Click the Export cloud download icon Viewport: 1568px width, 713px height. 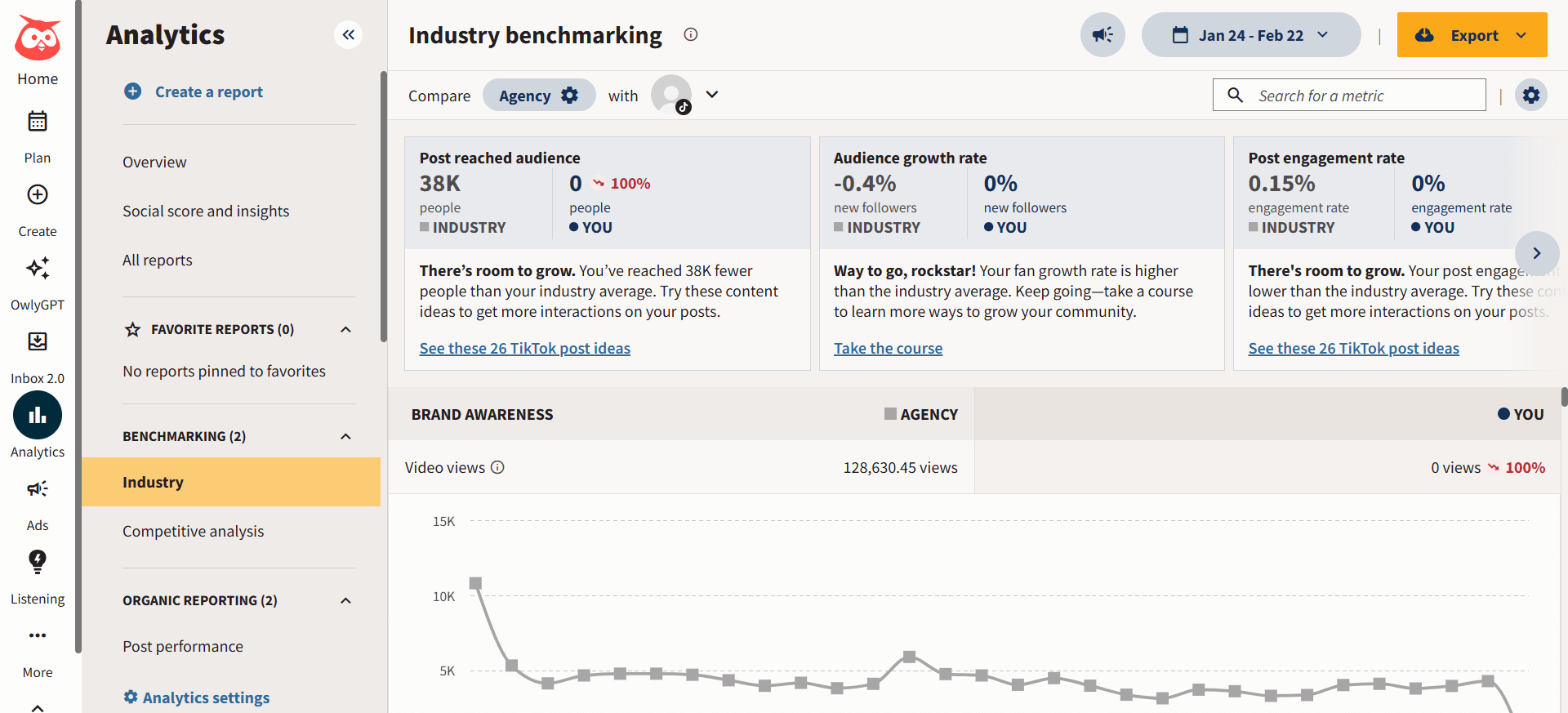tap(1424, 35)
